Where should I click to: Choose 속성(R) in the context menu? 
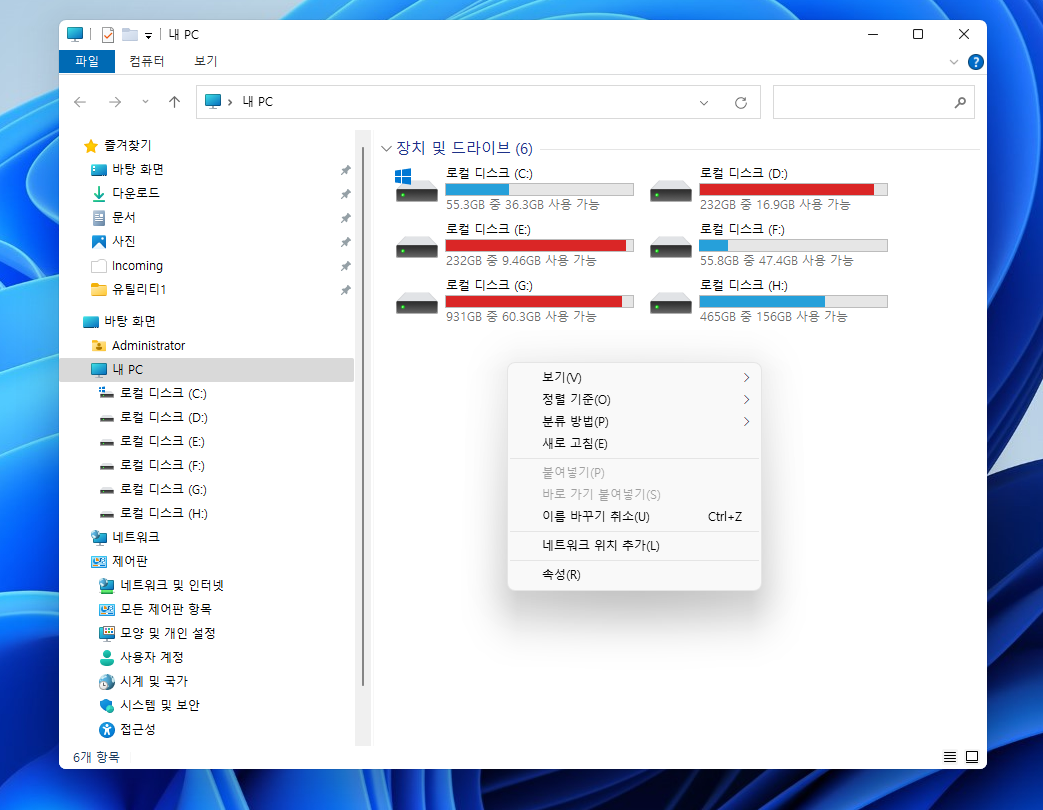point(634,574)
